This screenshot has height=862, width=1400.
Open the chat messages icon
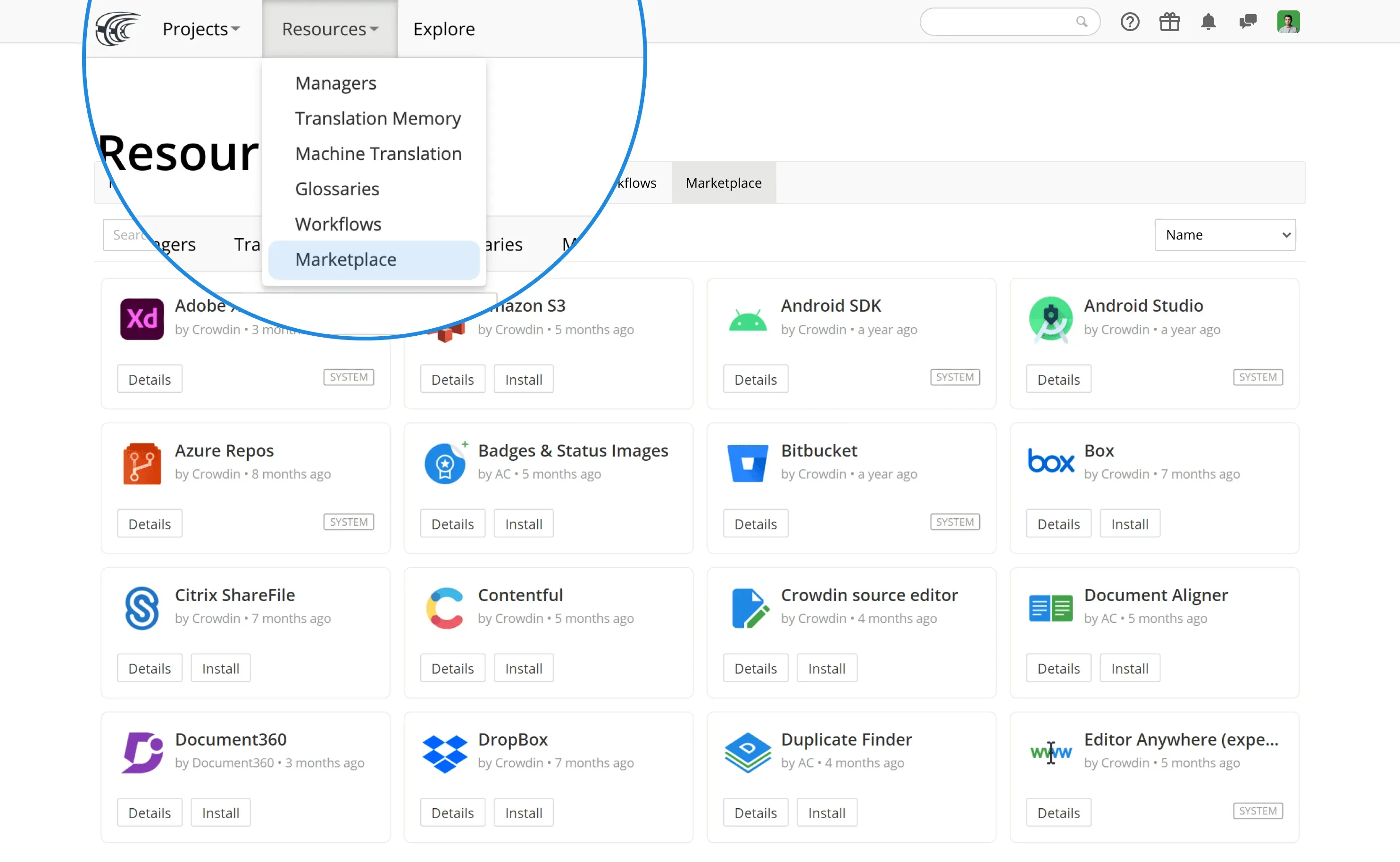click(x=1248, y=22)
